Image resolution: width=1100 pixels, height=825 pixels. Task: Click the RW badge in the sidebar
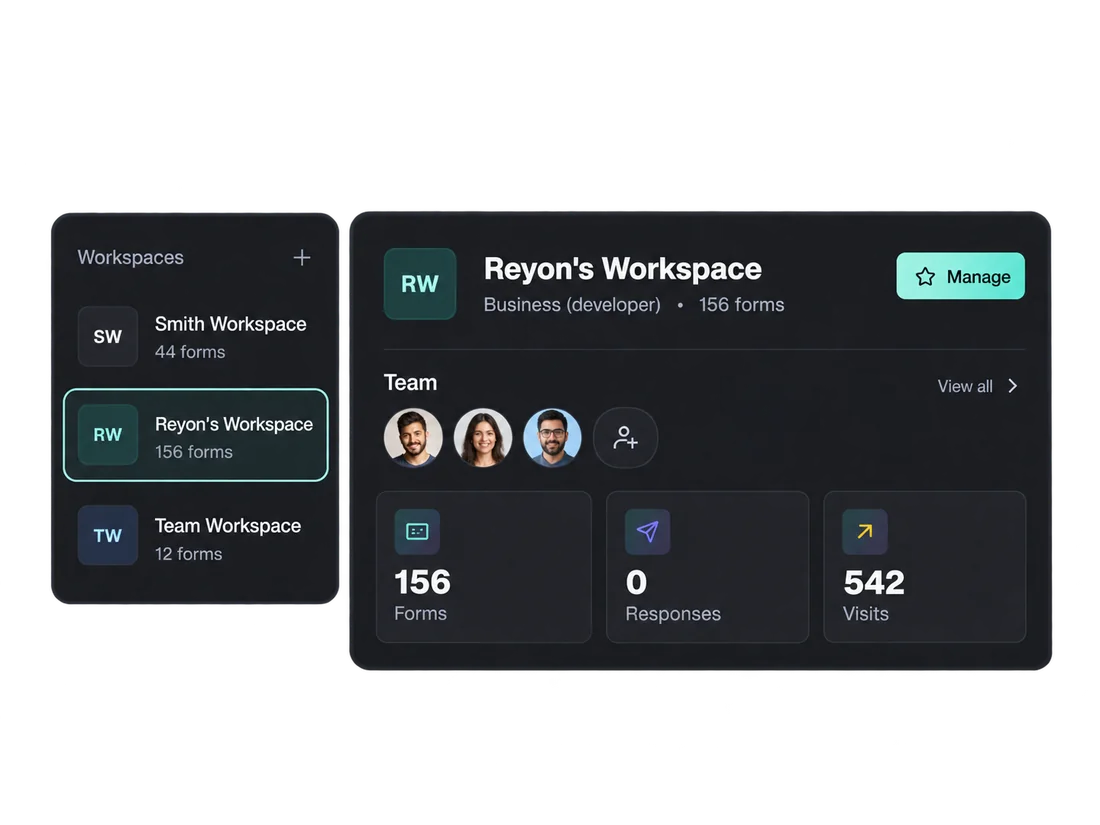pyautogui.click(x=107, y=434)
